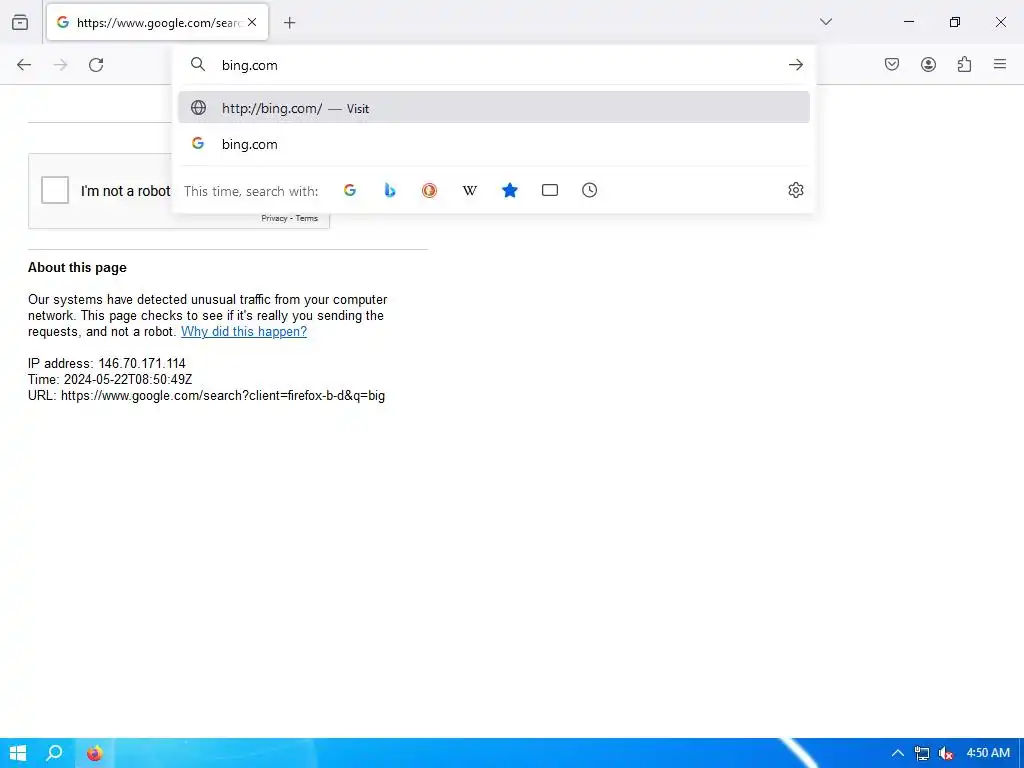Select the bing.com Google search suggestion

point(494,144)
